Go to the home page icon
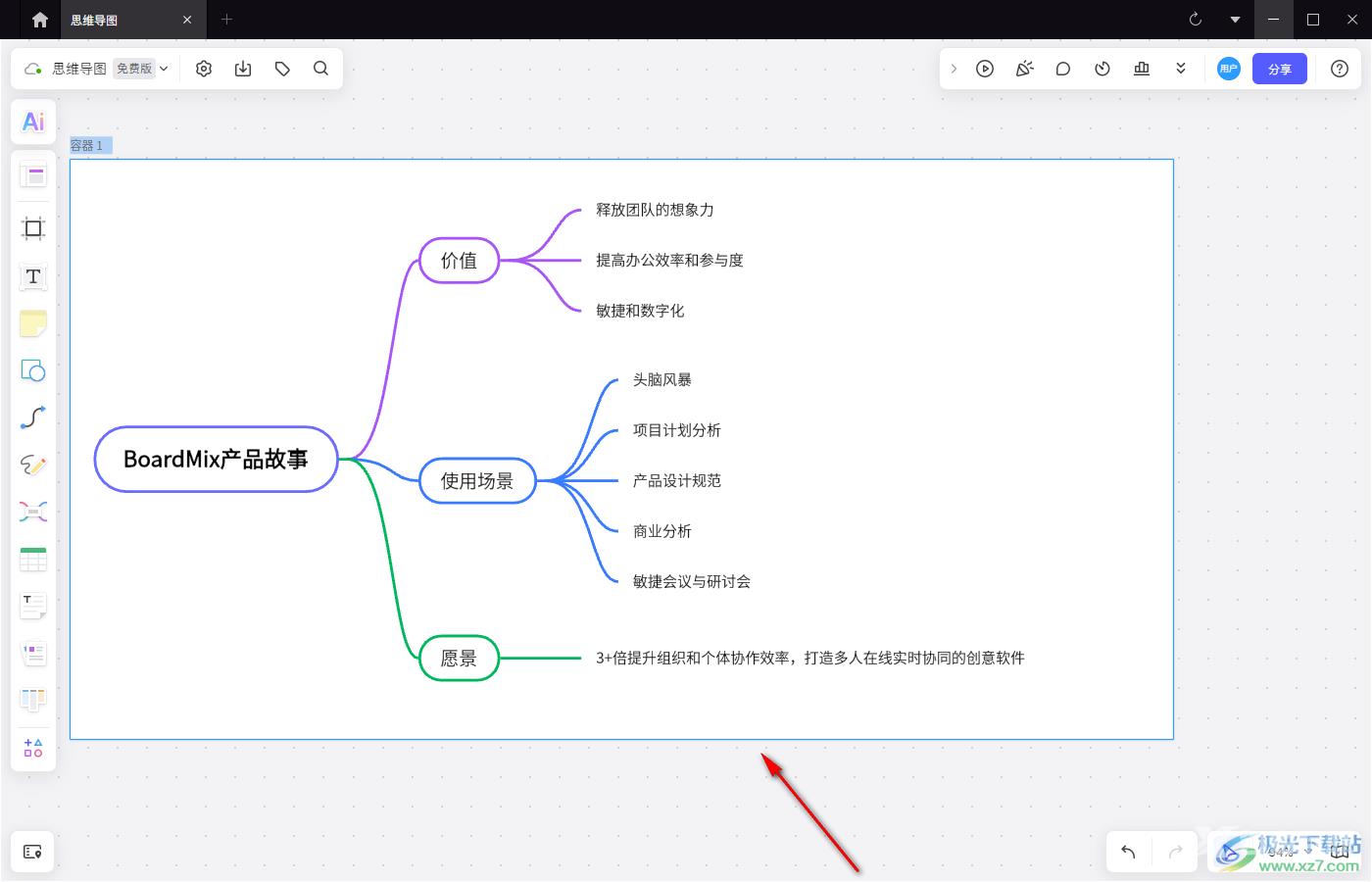The width and height of the screenshot is (1372, 882). (x=40, y=20)
